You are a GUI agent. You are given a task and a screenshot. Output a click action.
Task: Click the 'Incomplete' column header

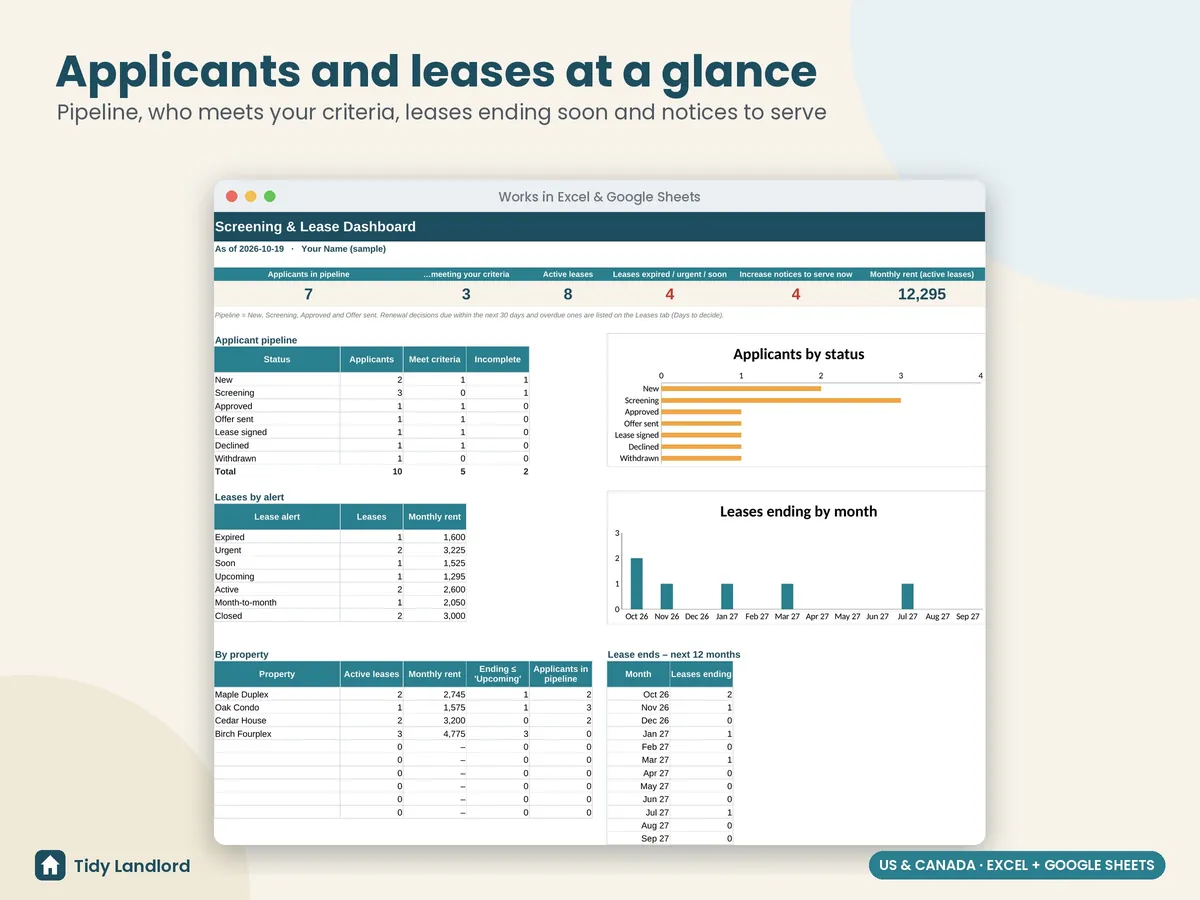click(x=498, y=359)
